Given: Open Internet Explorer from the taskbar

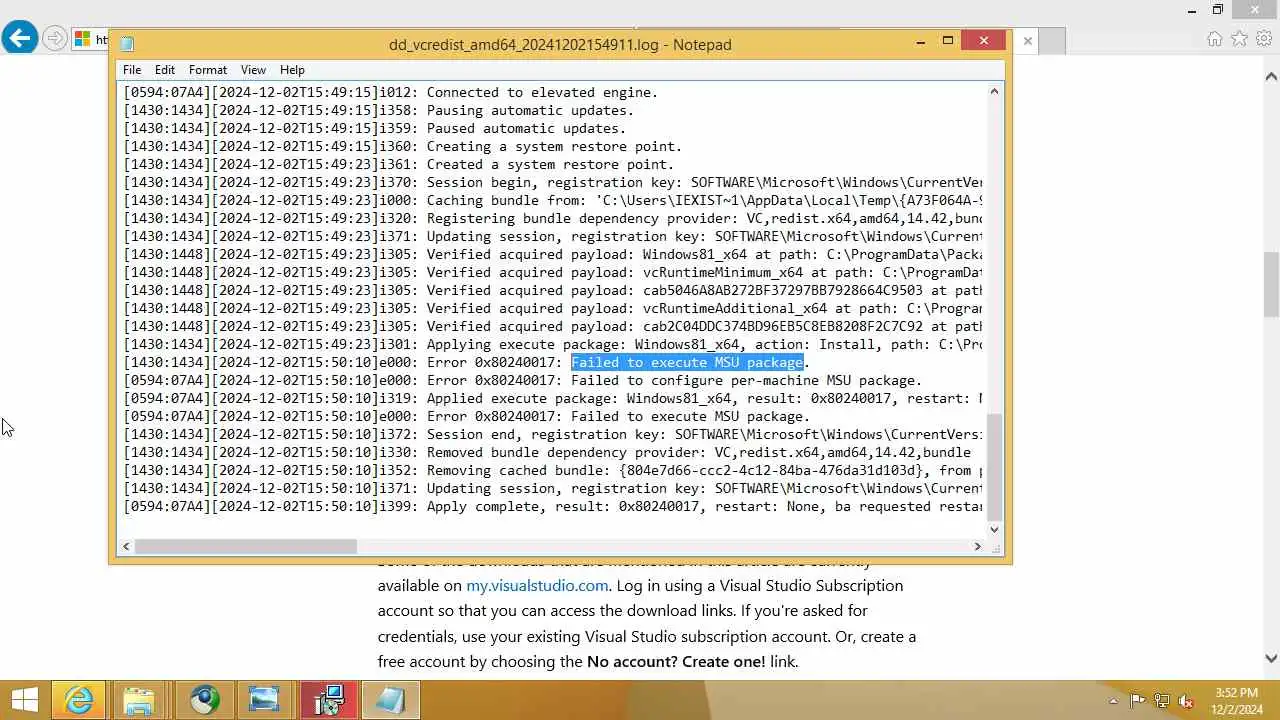Looking at the screenshot, I should pyautogui.click(x=79, y=700).
